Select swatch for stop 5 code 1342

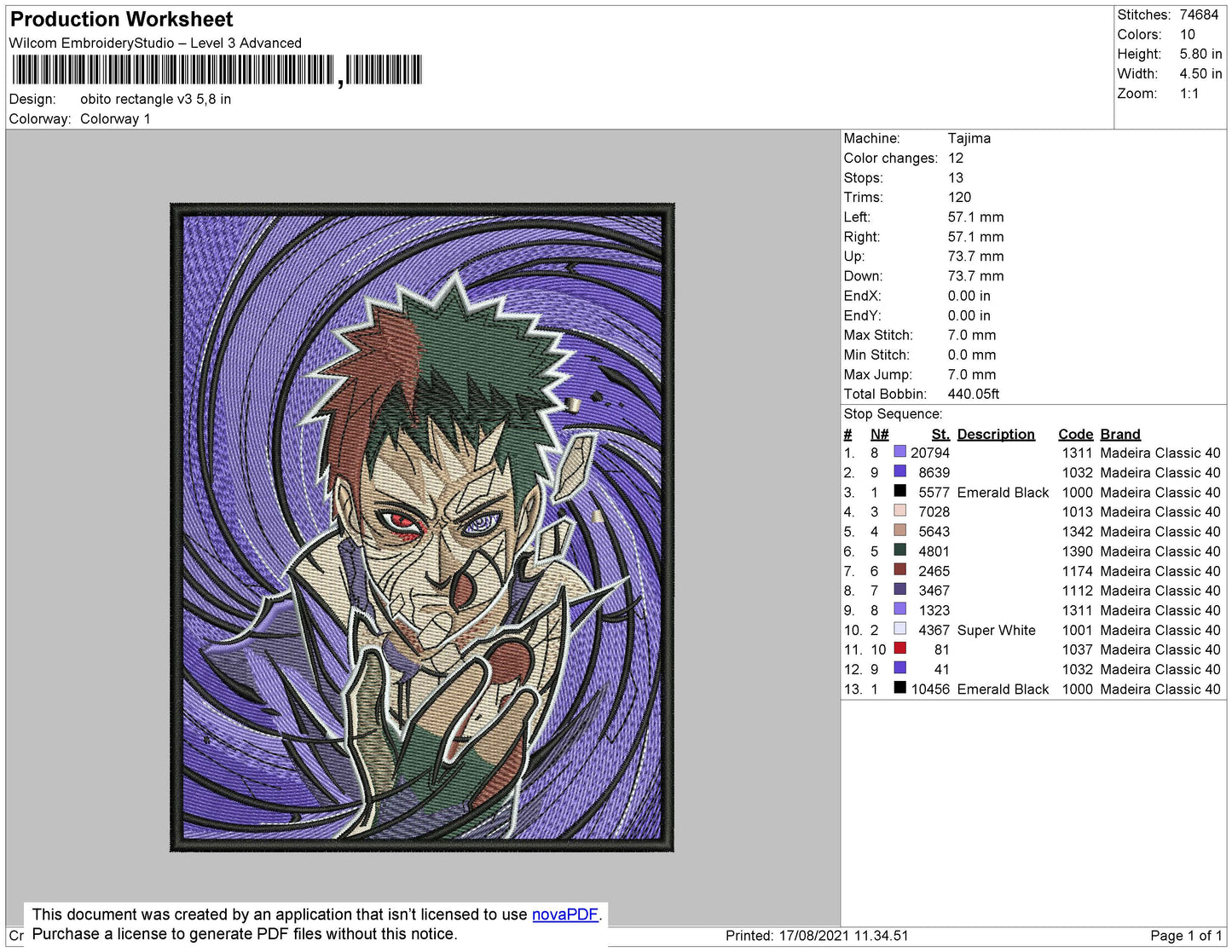point(899,530)
